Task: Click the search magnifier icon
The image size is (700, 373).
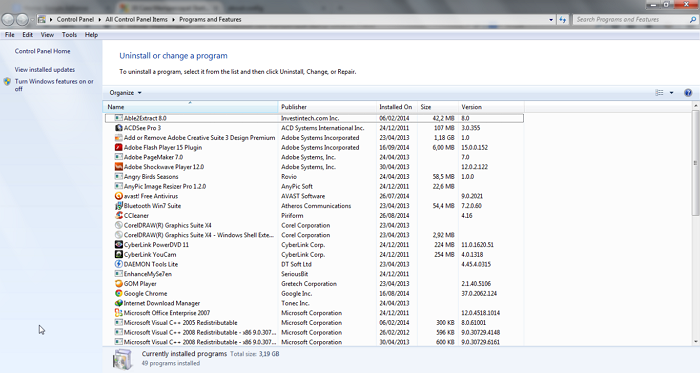Action: pyautogui.click(x=693, y=20)
